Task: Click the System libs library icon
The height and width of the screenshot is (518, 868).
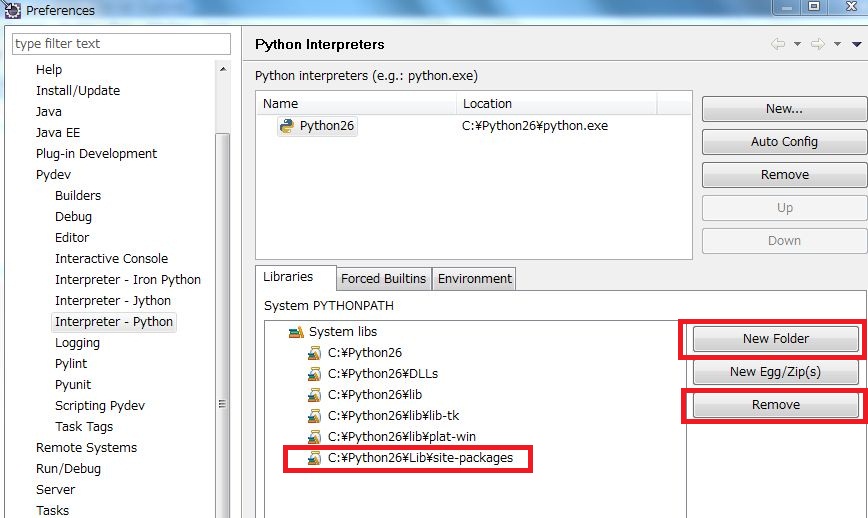Action: [296, 332]
